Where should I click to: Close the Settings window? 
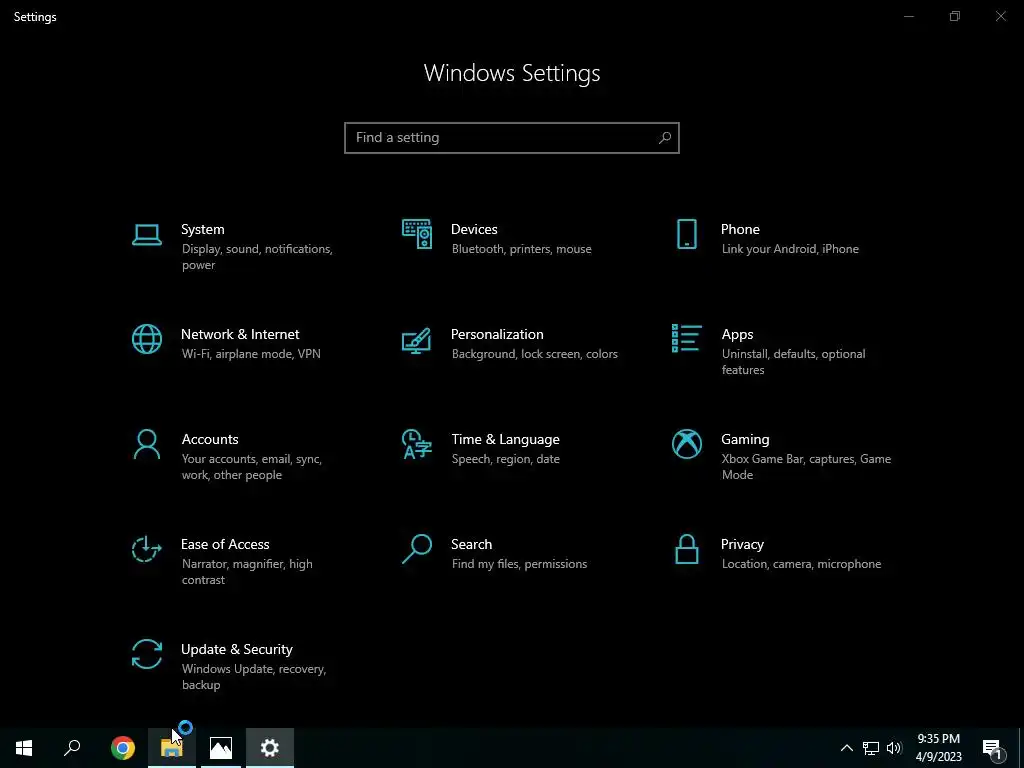click(x=1000, y=16)
